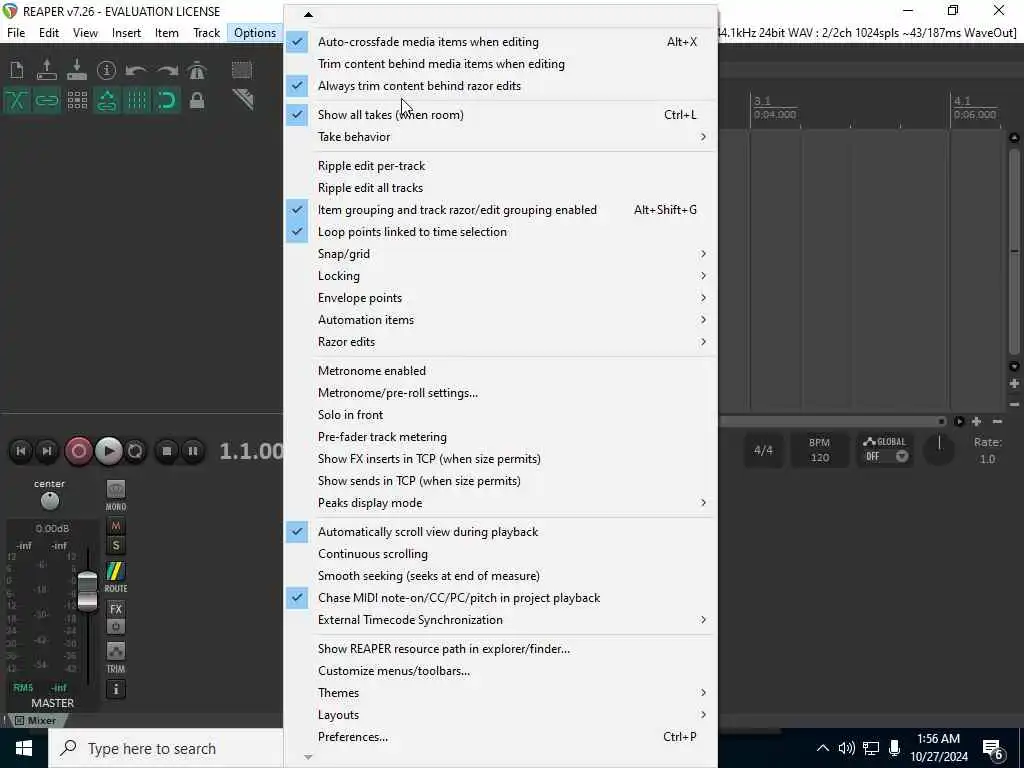Toggle the ripple editing grid-squares icon
1024x768 pixels.
76,101
